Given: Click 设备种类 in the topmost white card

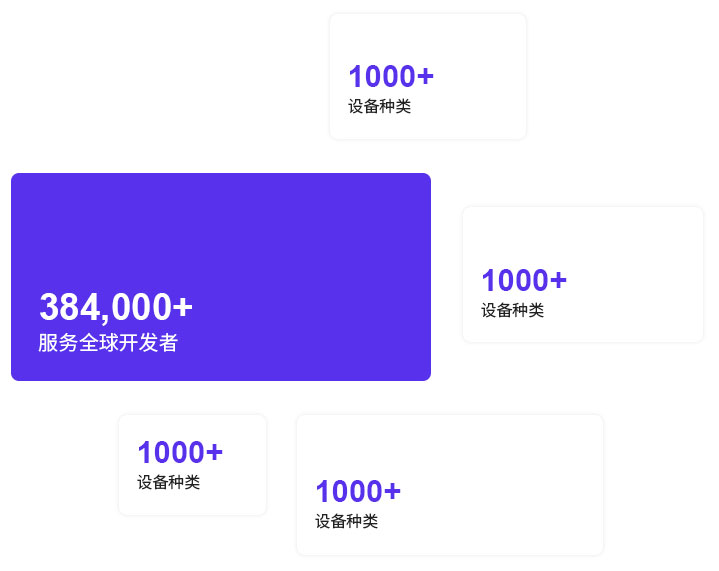Looking at the screenshot, I should pyautogui.click(x=379, y=106).
